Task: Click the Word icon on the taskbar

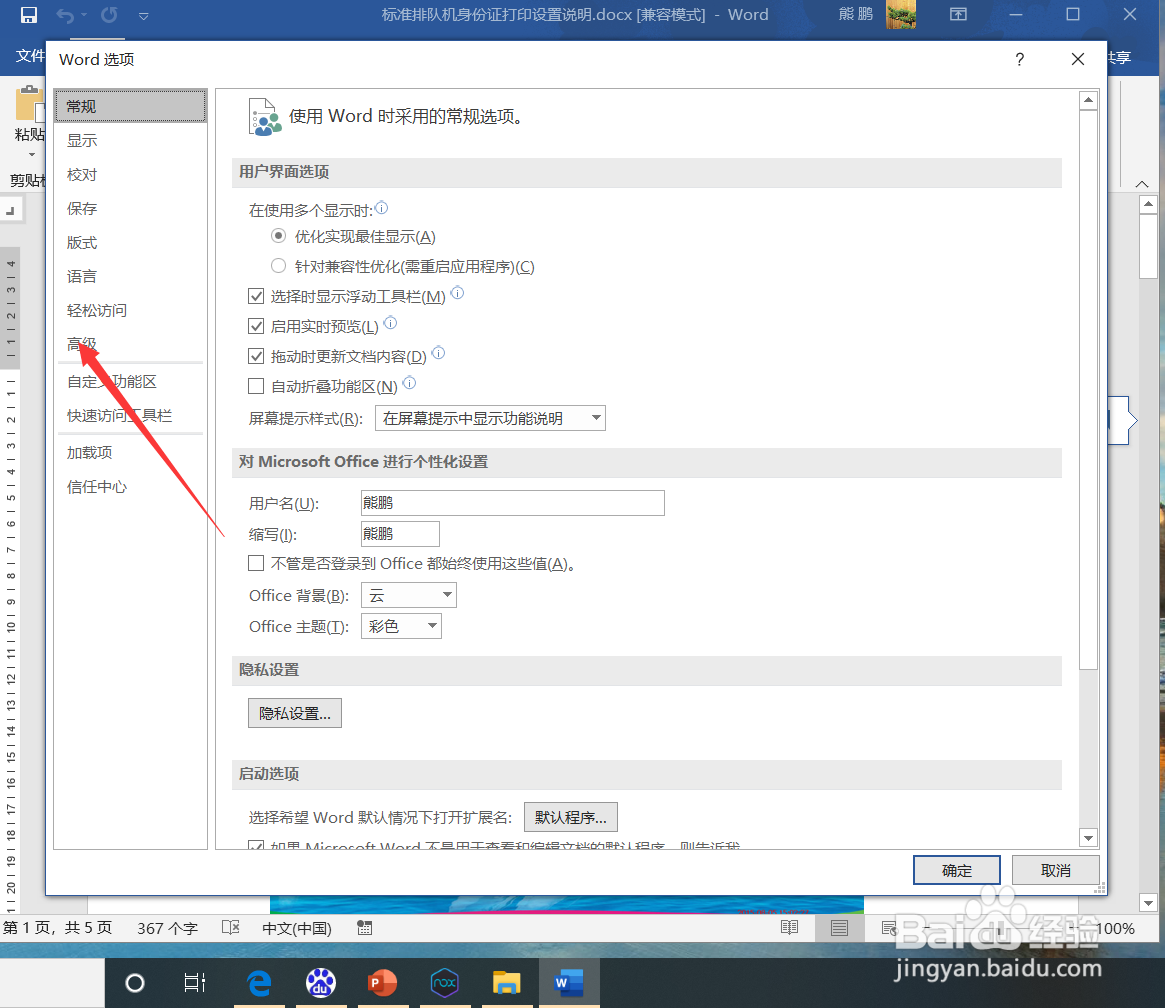Action: point(568,983)
